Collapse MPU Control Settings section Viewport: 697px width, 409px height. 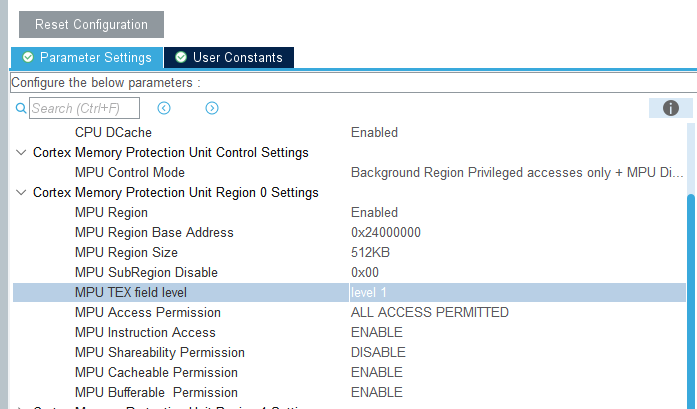tap(21, 152)
